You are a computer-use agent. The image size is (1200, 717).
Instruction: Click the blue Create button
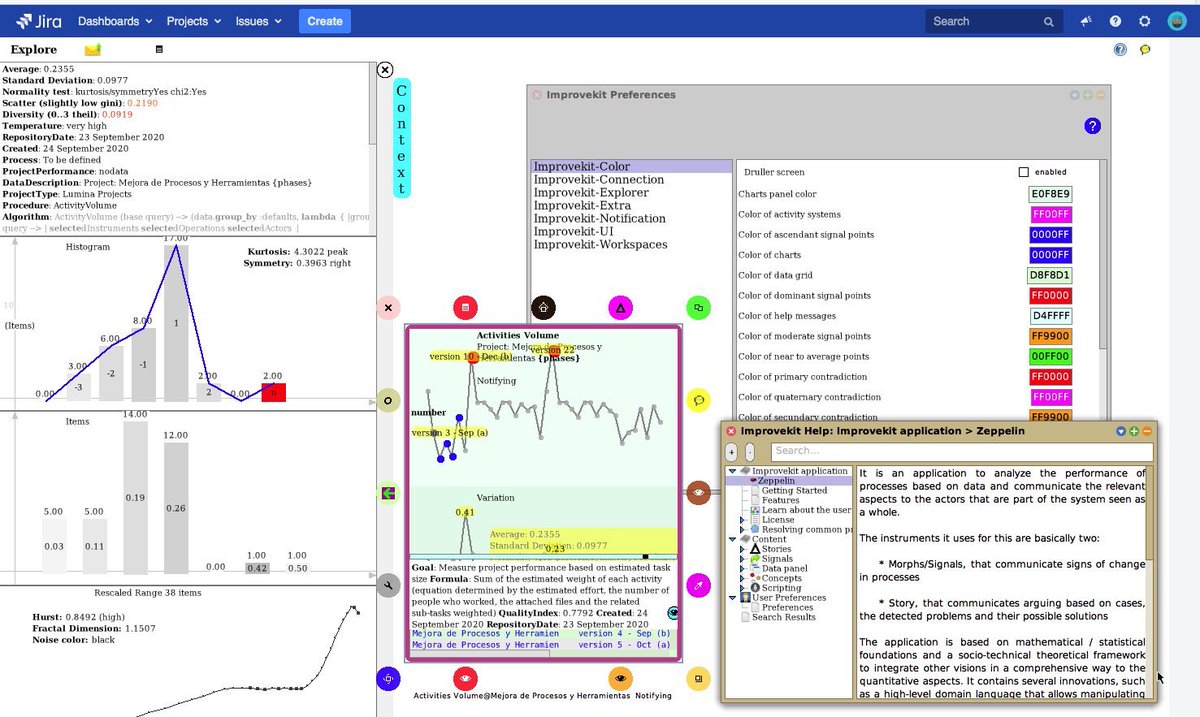tap(324, 20)
